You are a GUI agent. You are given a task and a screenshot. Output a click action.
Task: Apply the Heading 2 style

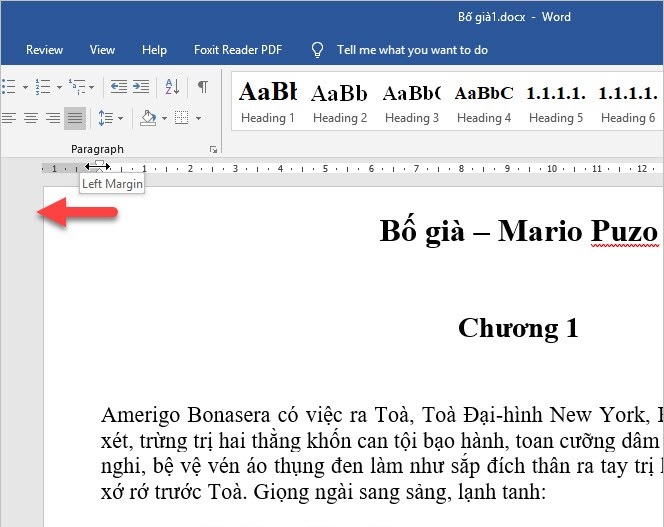point(340,102)
